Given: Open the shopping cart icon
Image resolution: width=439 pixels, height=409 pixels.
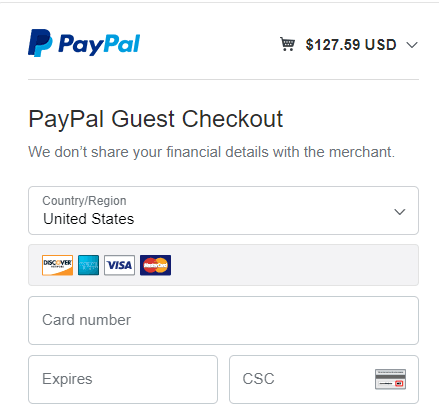Looking at the screenshot, I should point(287,44).
